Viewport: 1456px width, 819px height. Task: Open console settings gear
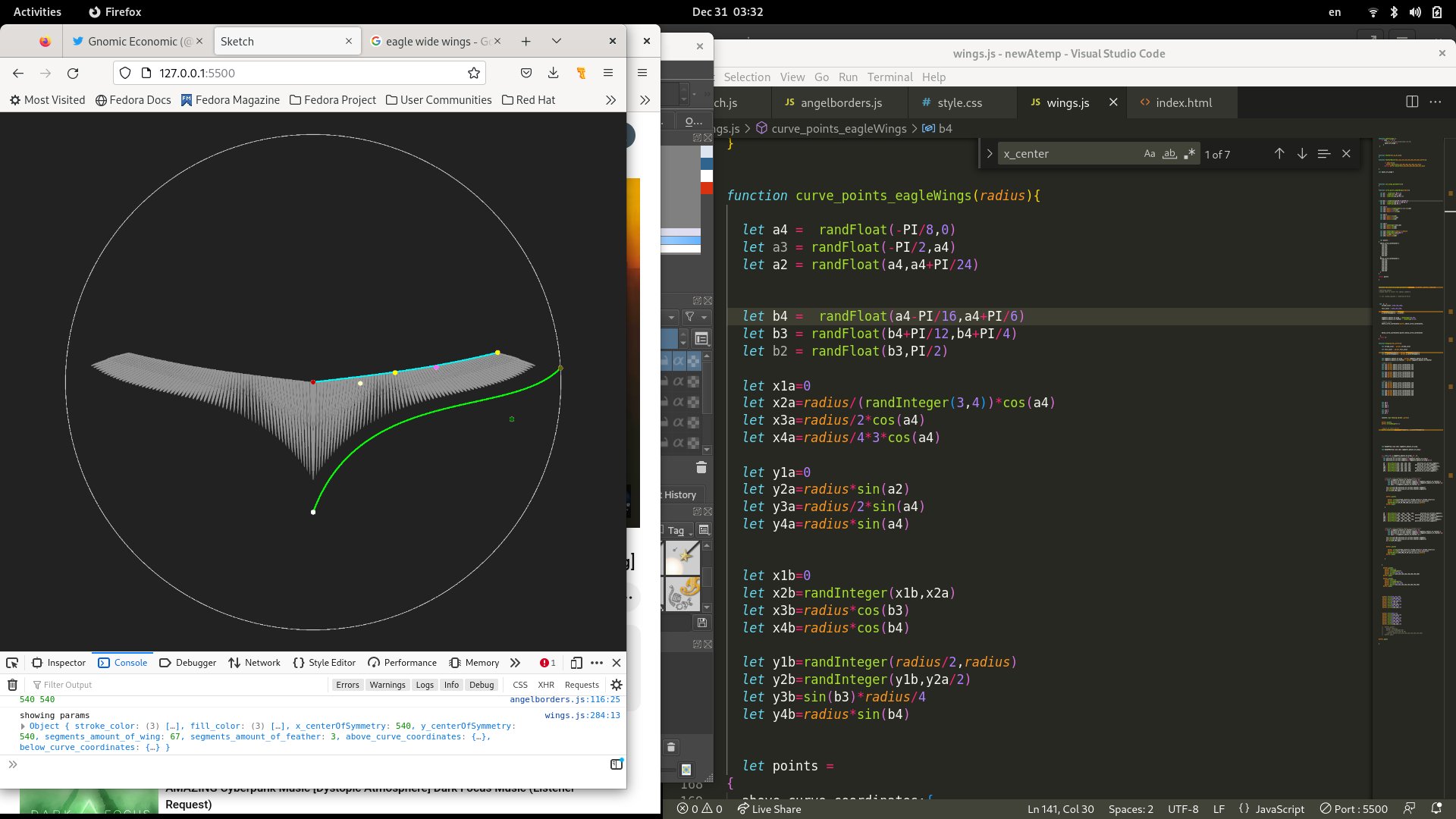click(617, 685)
